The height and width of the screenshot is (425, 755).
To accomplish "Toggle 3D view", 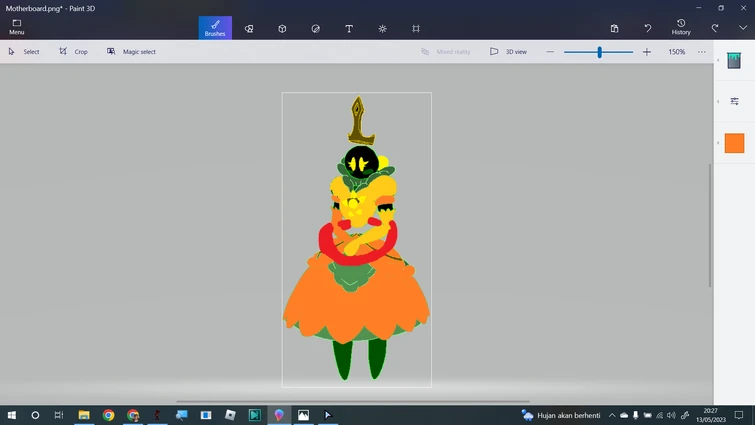I will click(508, 52).
